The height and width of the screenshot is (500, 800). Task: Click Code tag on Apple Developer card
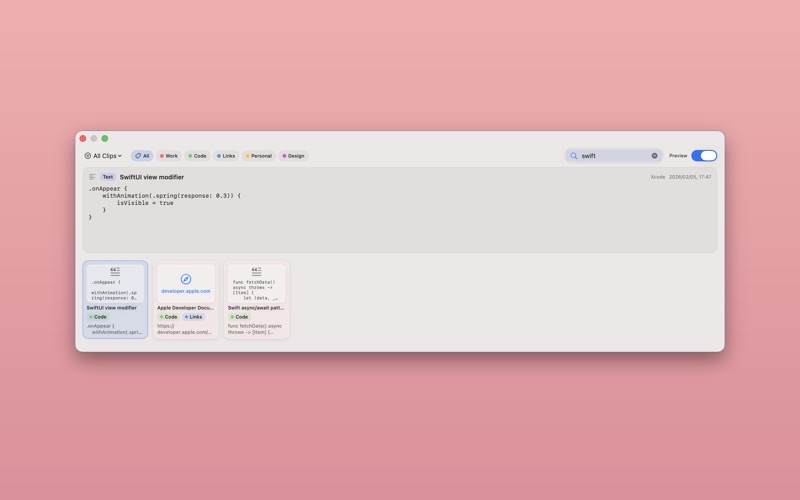coord(168,317)
